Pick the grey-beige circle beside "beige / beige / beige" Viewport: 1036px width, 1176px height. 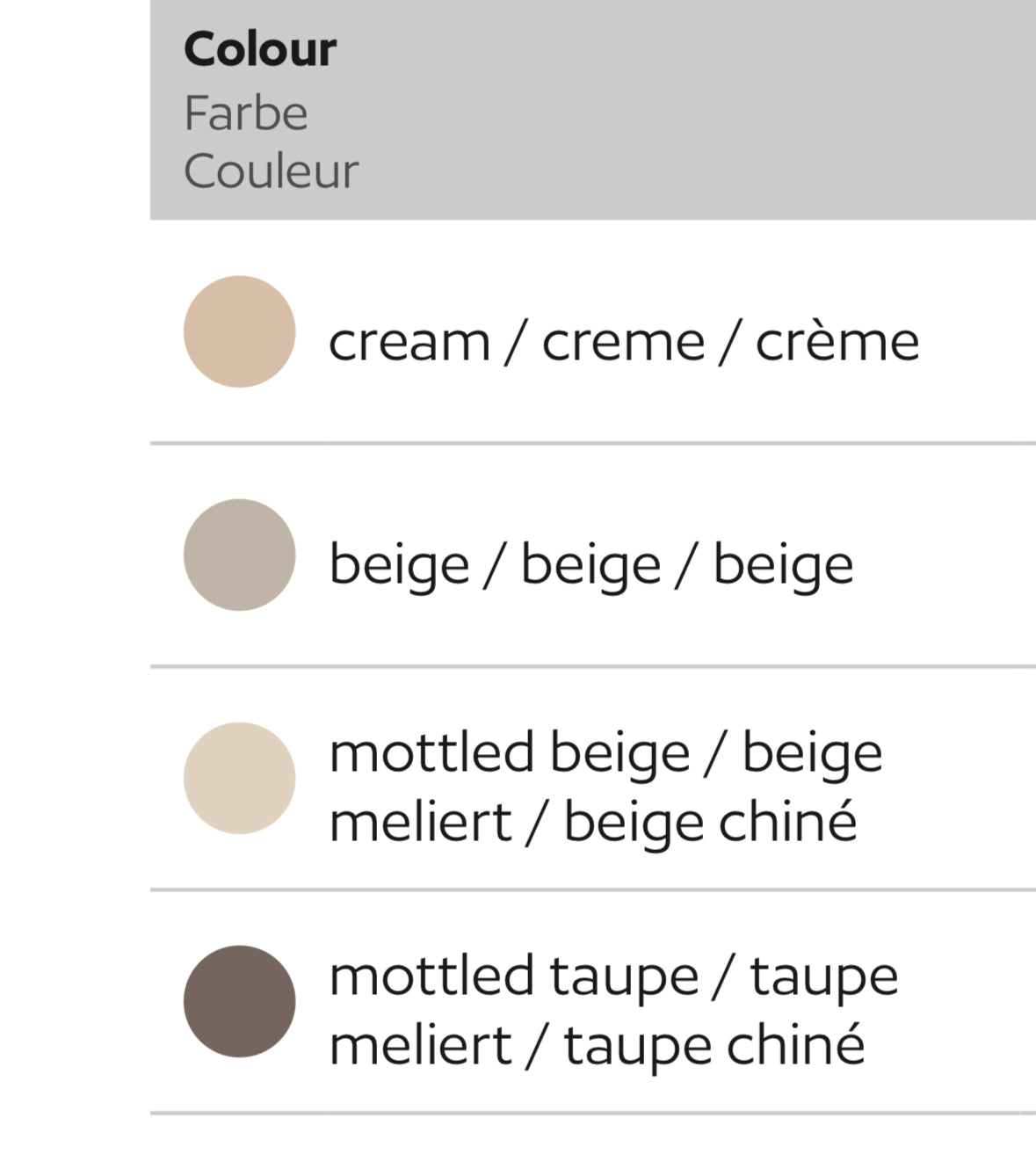pyautogui.click(x=239, y=555)
